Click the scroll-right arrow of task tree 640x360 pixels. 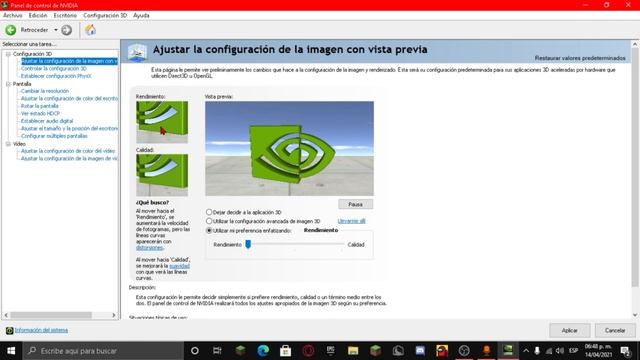[x=114, y=315]
